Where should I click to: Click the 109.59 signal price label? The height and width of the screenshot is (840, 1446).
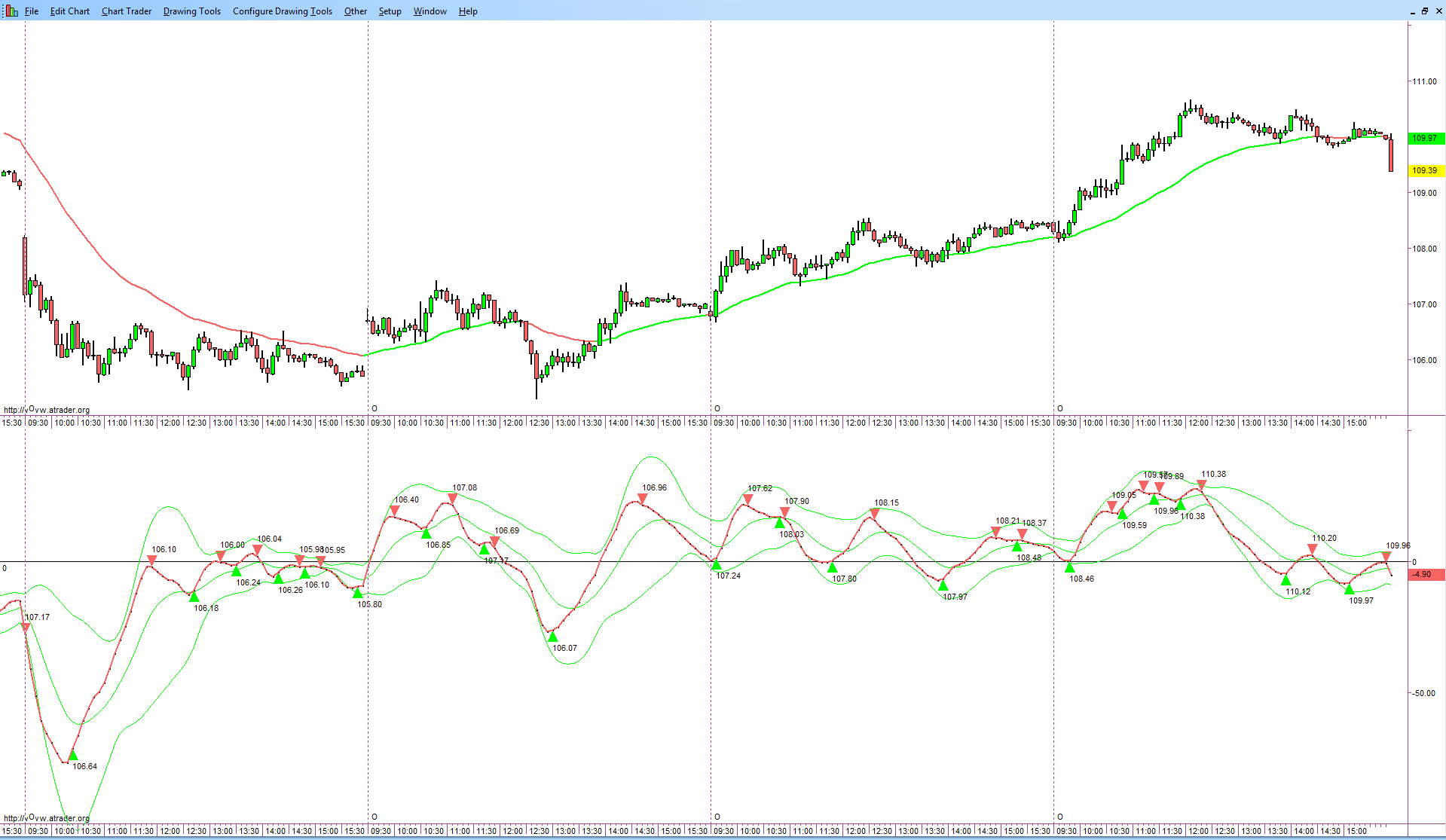[x=1135, y=525]
